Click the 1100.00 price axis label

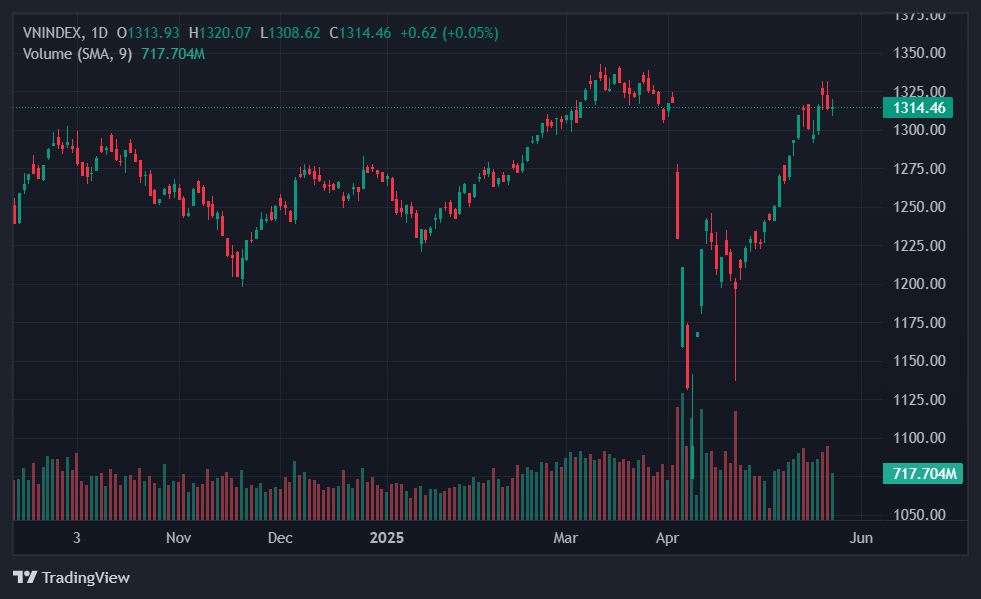[x=919, y=438]
